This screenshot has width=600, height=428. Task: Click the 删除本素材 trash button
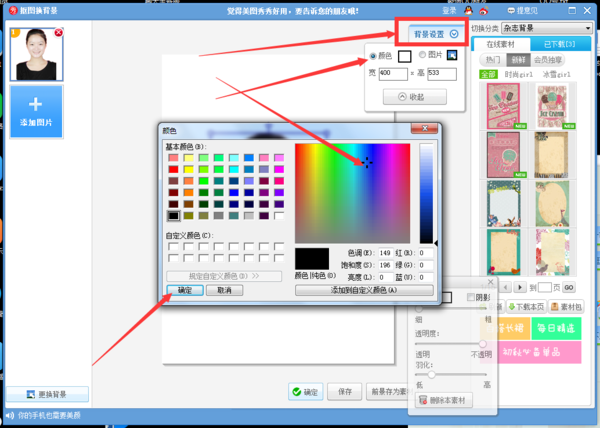pyautogui.click(x=444, y=400)
